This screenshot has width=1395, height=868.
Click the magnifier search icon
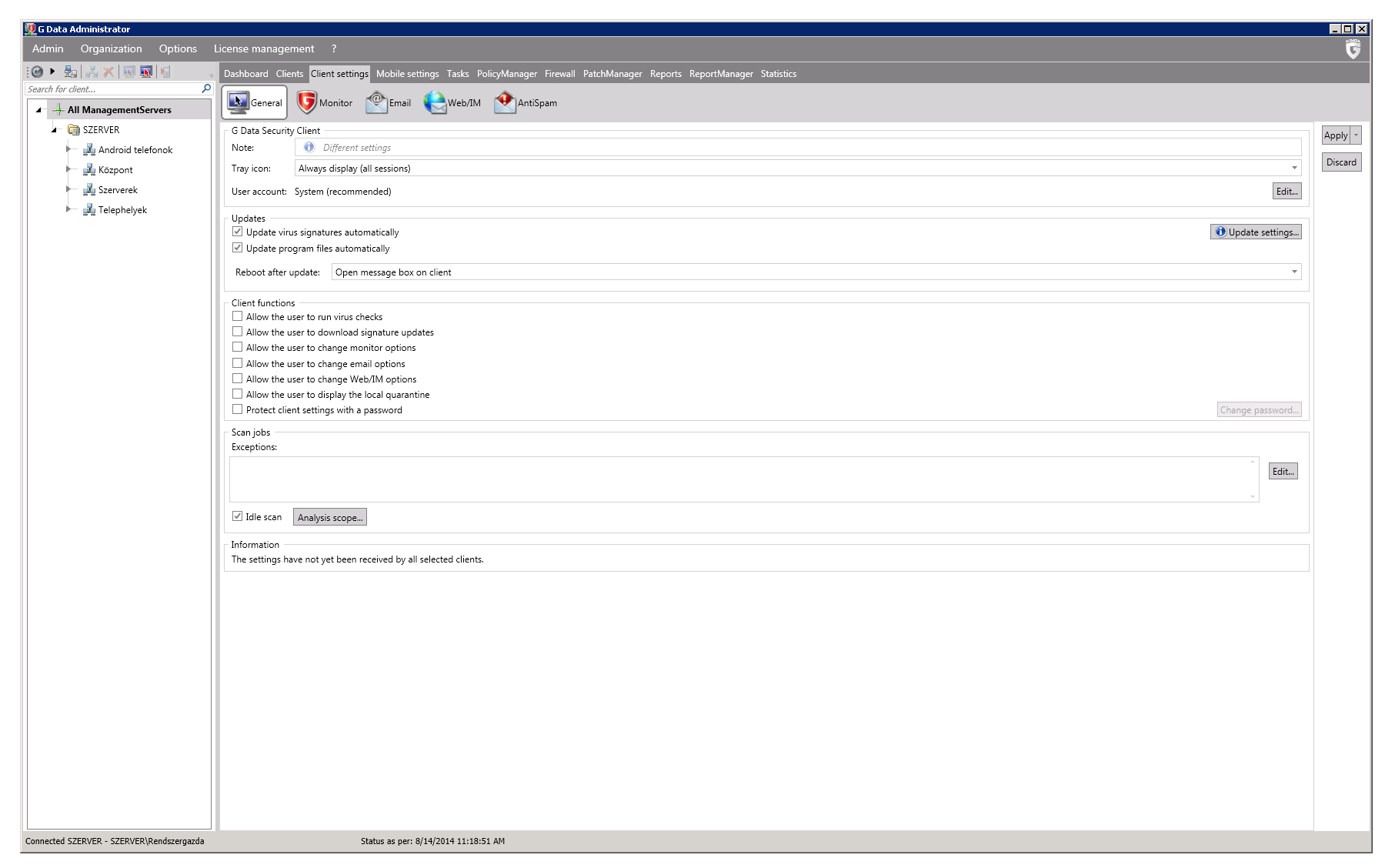pos(205,88)
